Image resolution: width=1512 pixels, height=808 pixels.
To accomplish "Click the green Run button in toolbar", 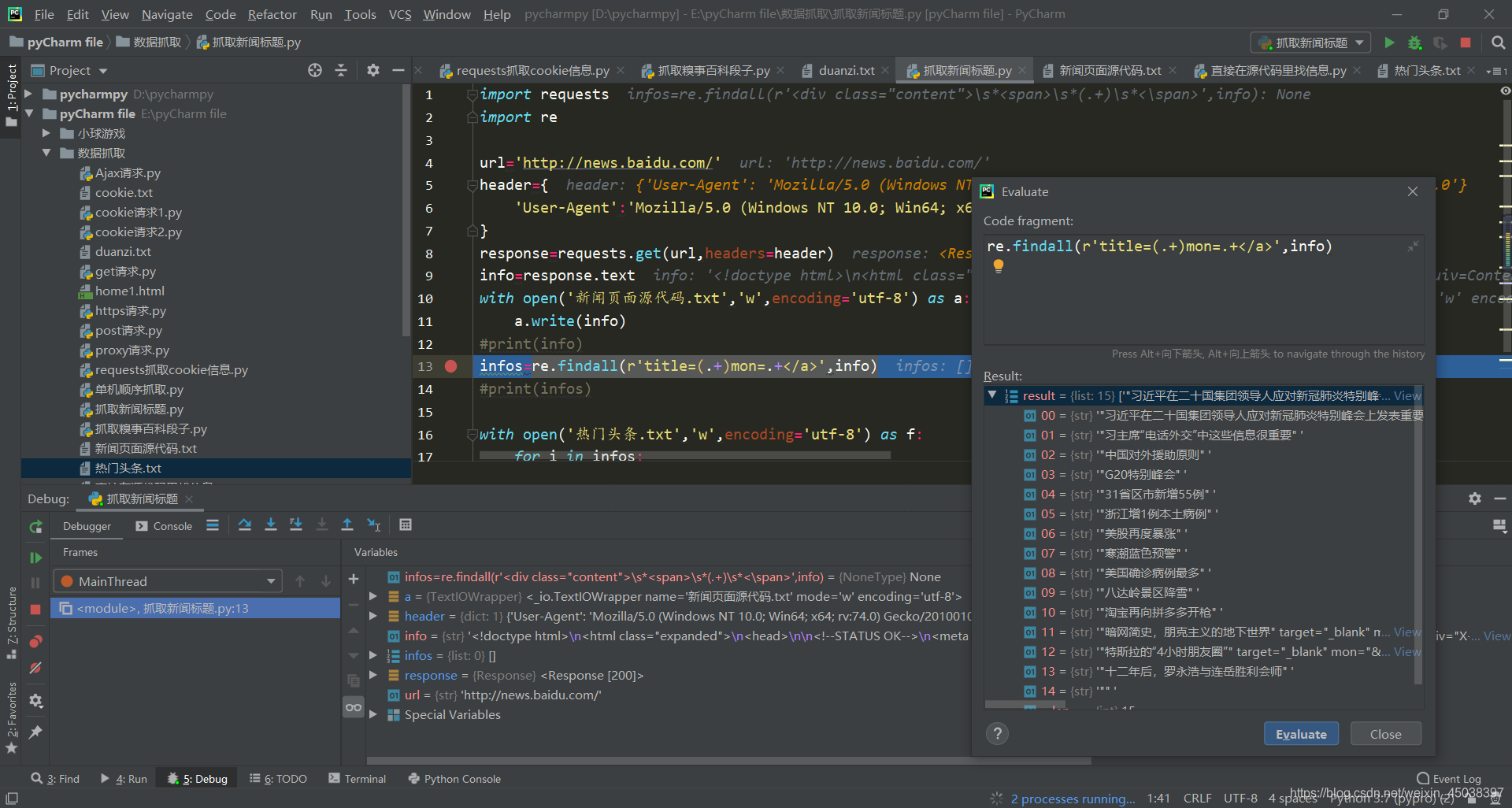I will coord(1389,43).
